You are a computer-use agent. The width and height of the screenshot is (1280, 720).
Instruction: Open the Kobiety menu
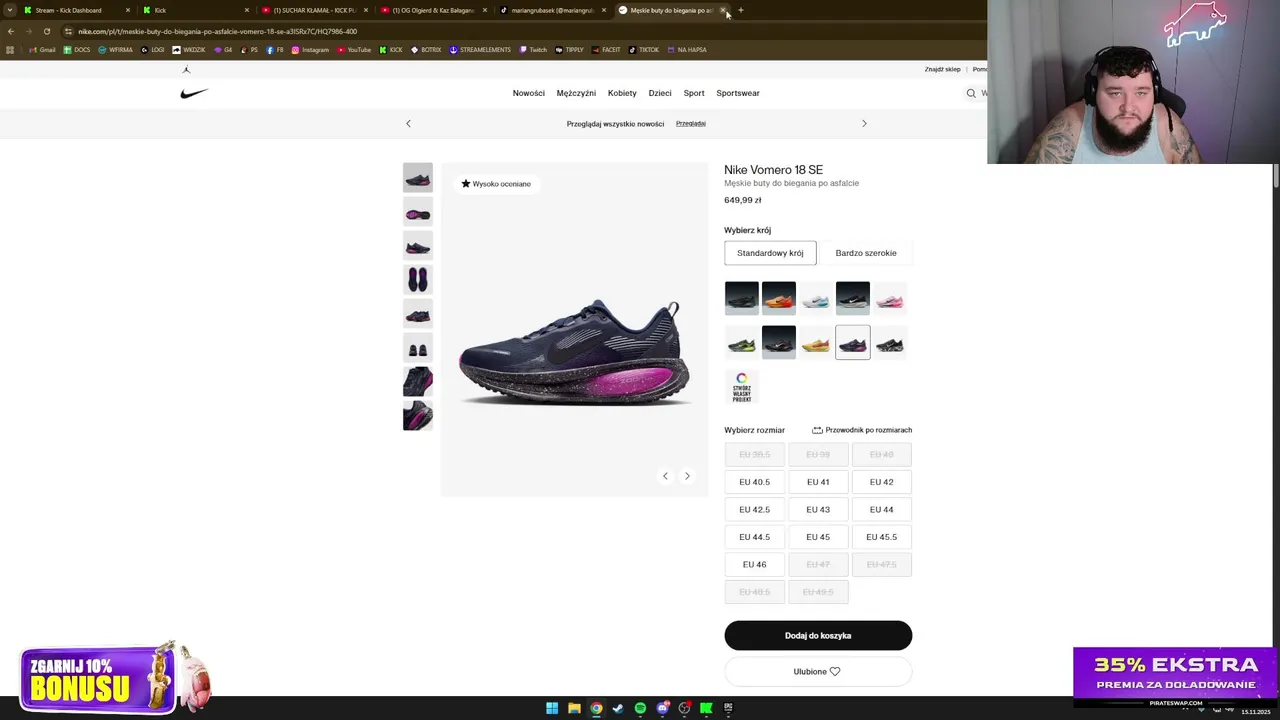point(622,93)
